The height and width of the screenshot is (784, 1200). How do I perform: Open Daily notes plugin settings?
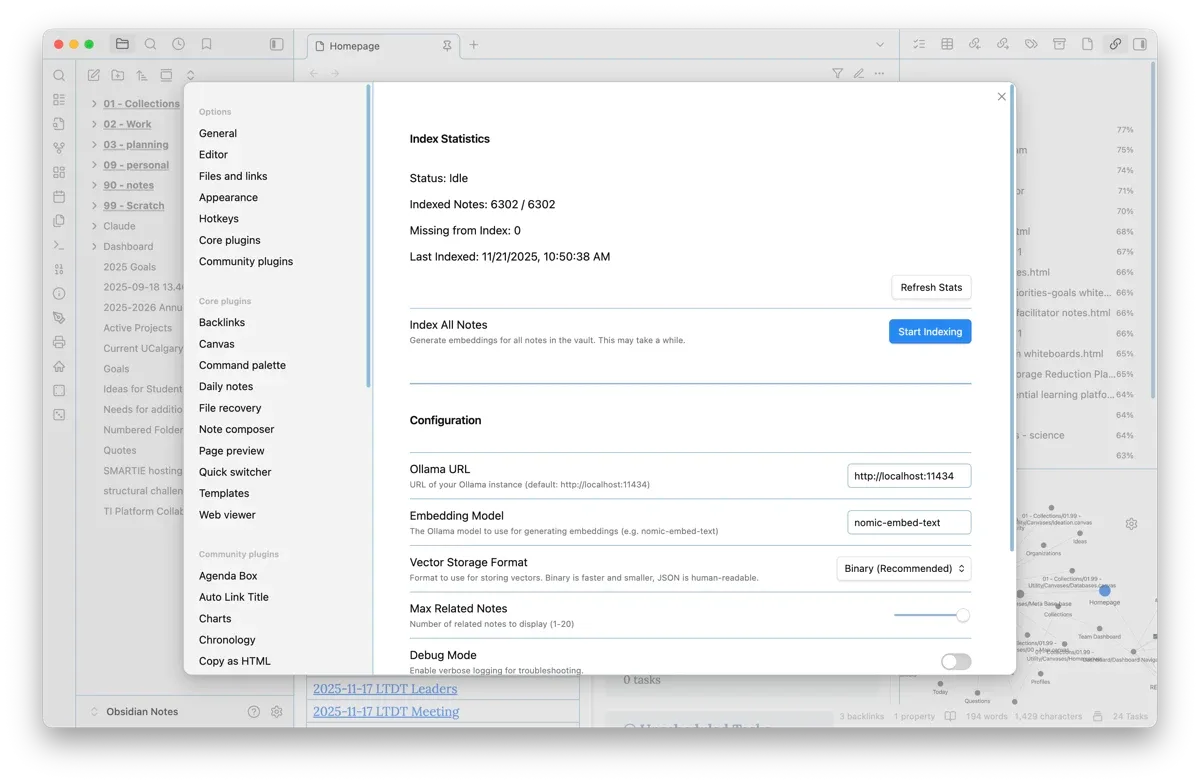(226, 387)
